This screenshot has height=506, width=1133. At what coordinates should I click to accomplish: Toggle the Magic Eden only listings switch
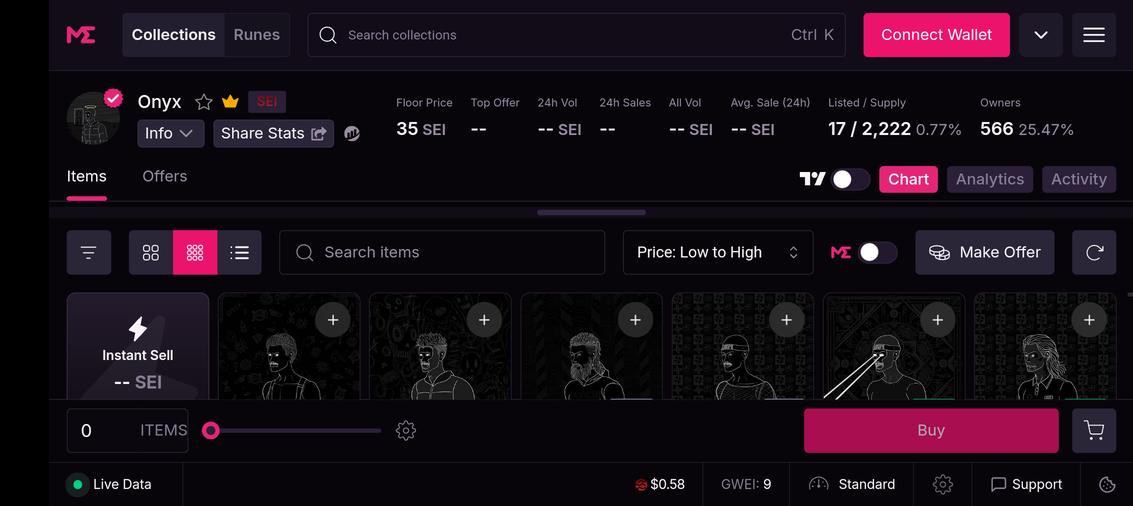(876, 253)
